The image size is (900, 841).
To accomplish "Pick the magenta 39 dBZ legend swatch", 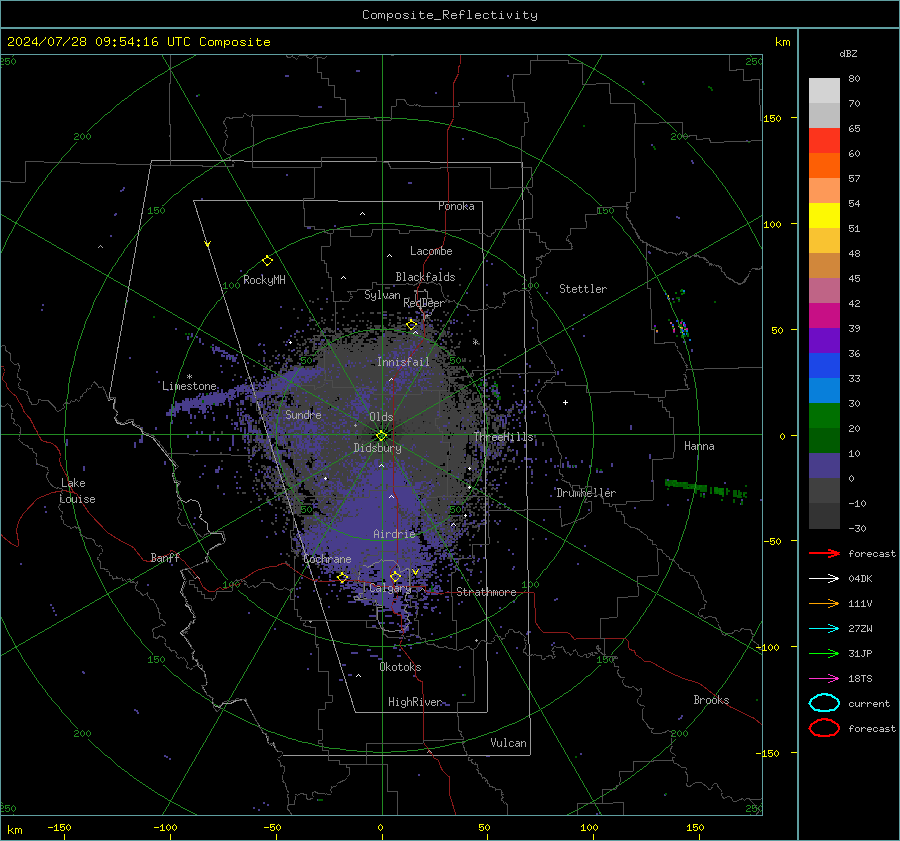I will 824,316.
